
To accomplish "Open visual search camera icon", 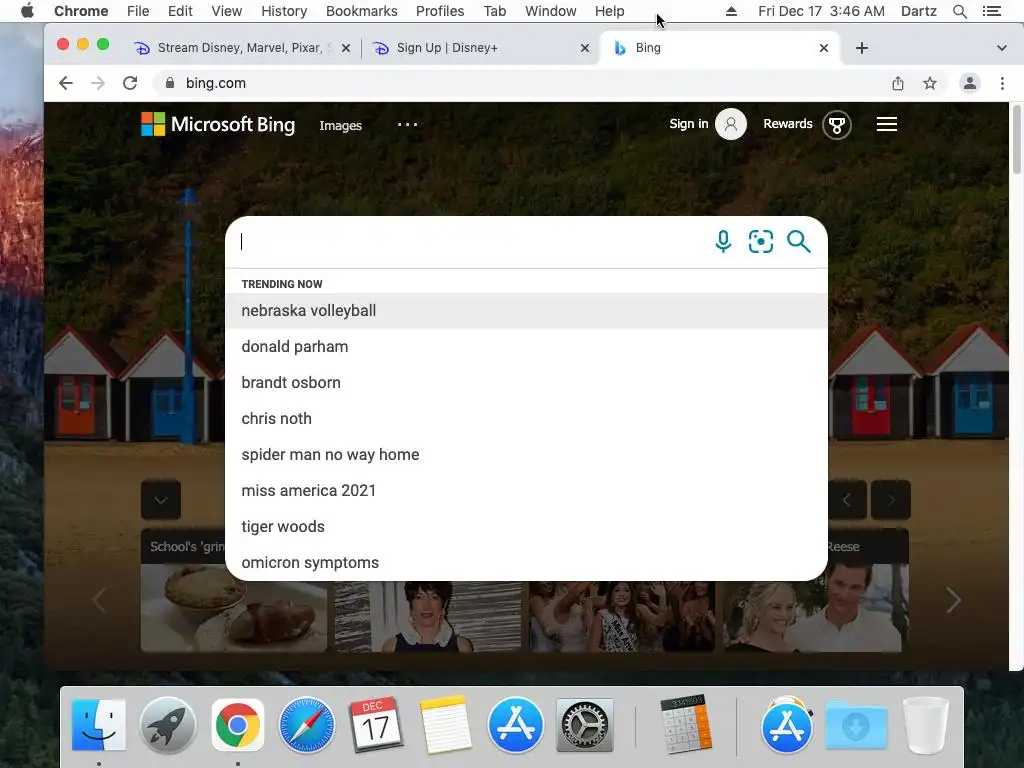I will click(761, 242).
